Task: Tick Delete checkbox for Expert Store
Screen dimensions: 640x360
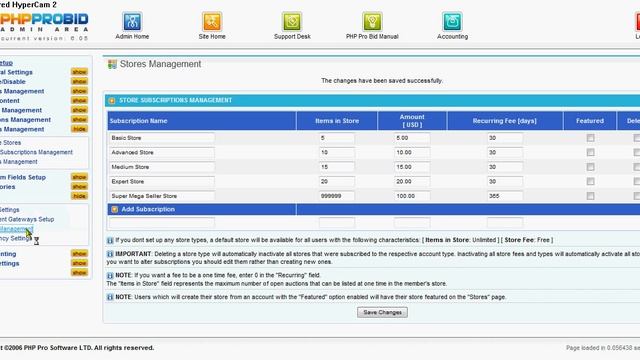Action: coord(637,181)
